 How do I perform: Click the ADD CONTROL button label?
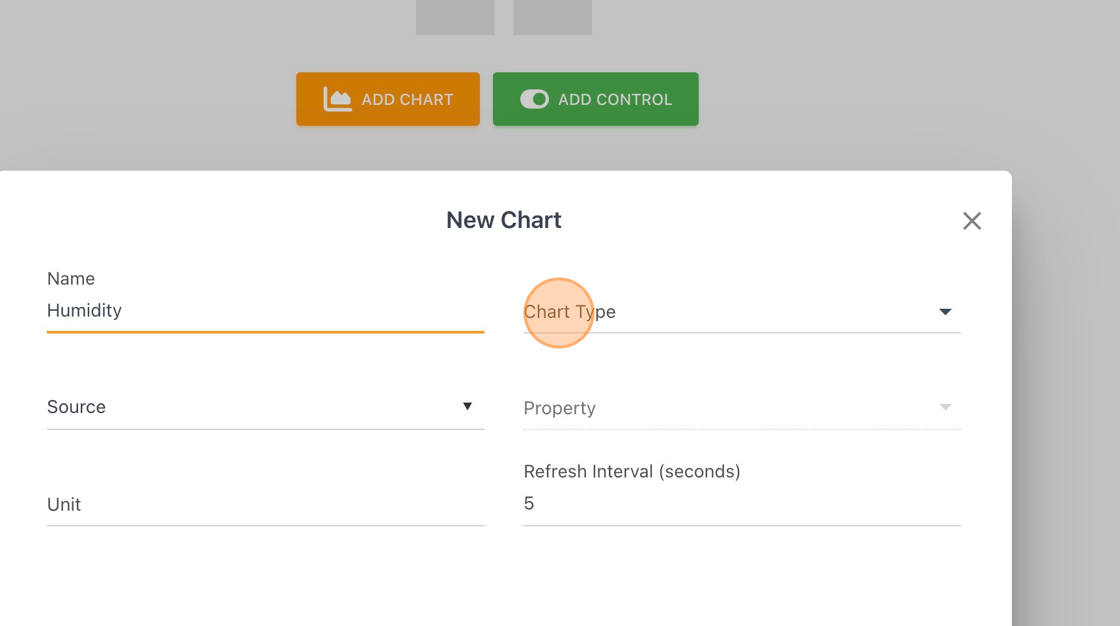615,99
